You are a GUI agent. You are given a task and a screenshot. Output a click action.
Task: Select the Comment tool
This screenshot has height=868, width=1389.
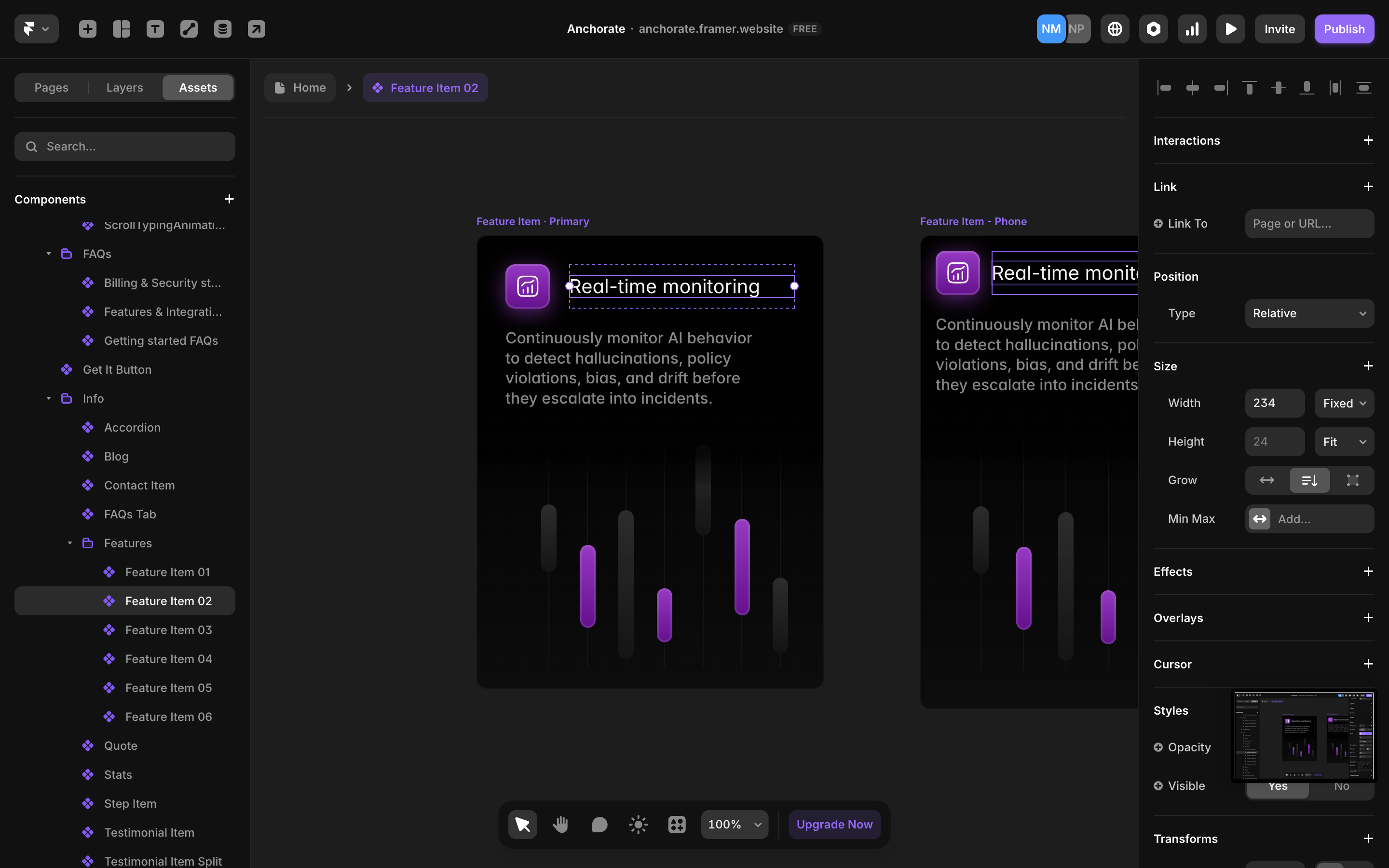point(599,825)
